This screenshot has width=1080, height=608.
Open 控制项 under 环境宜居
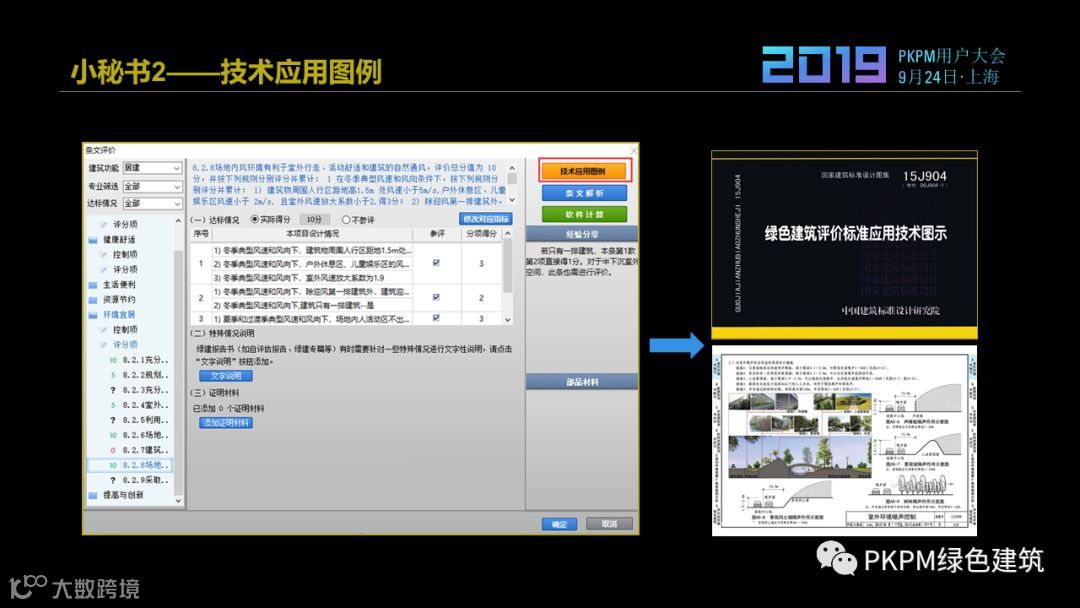[x=125, y=329]
